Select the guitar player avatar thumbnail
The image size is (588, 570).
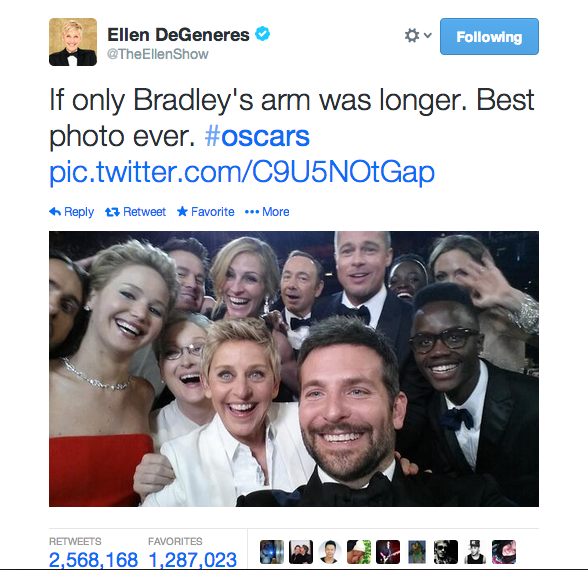coord(388,552)
